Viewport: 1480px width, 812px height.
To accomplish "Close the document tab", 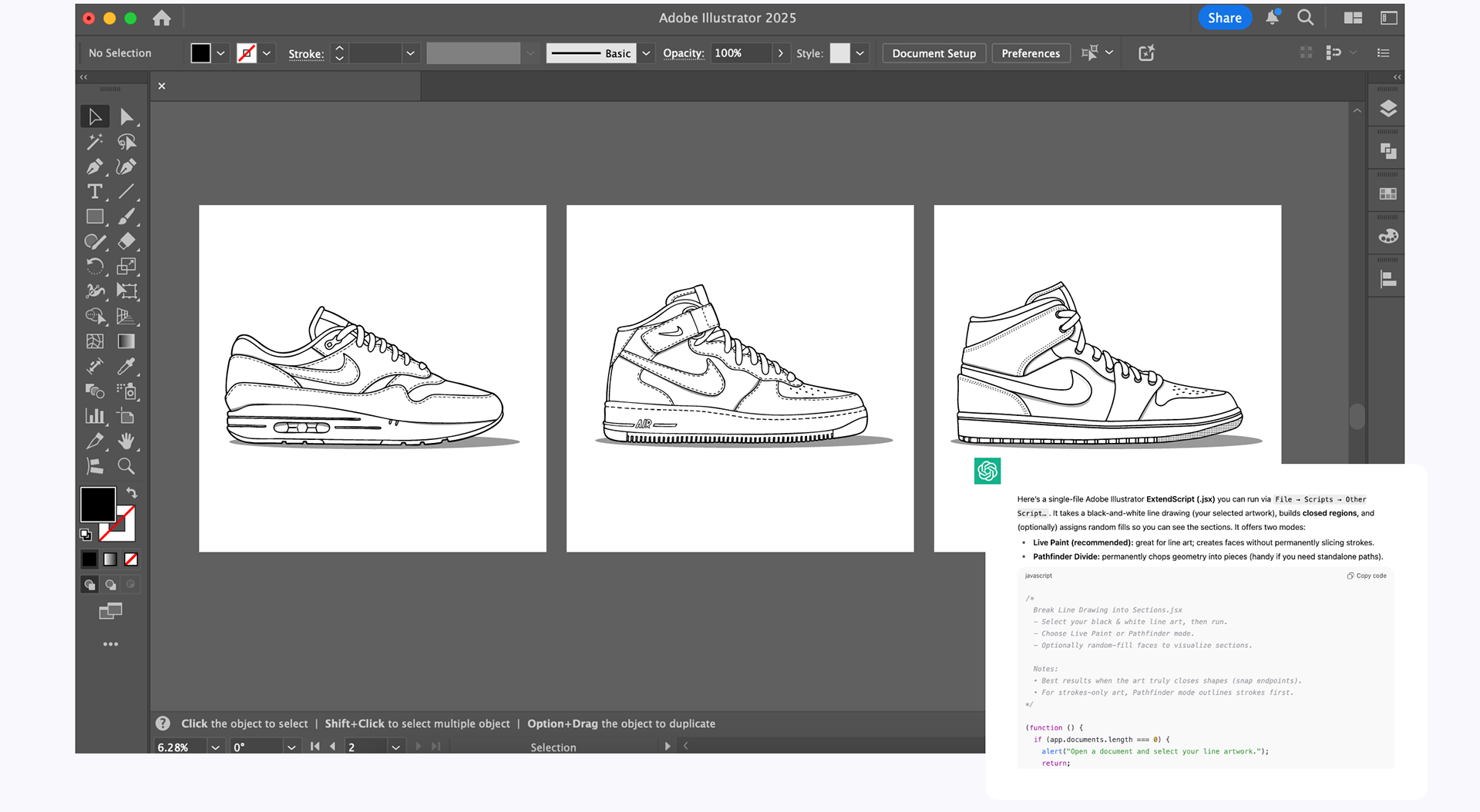I will tap(162, 86).
